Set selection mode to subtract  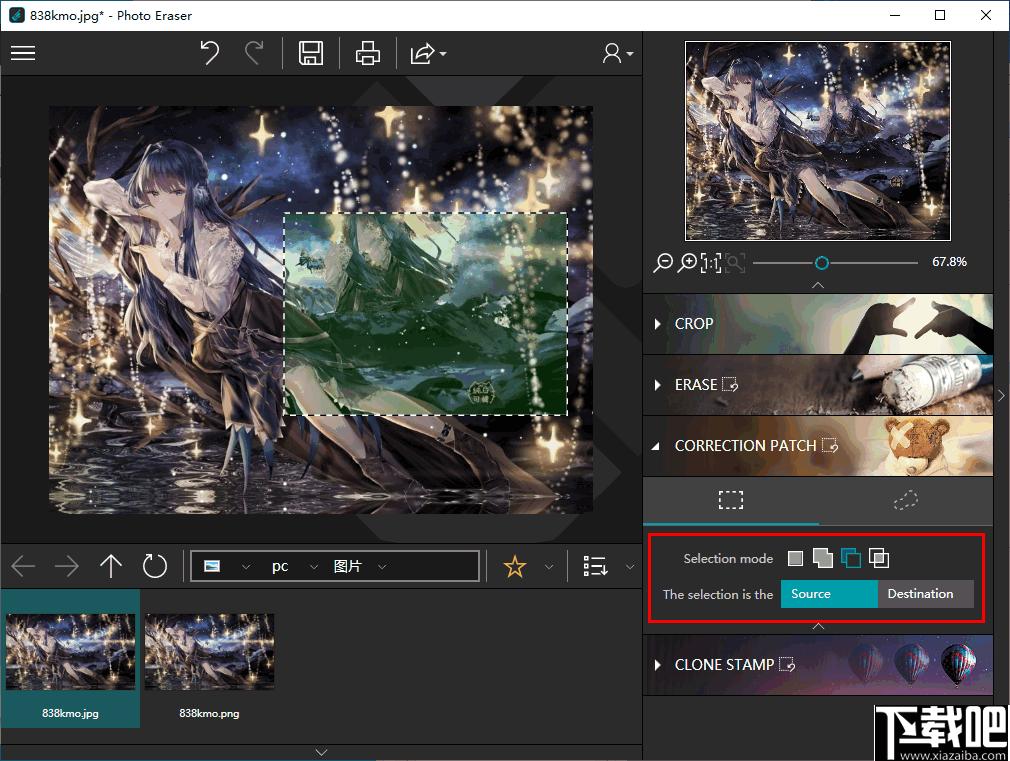pyautogui.click(x=850, y=558)
